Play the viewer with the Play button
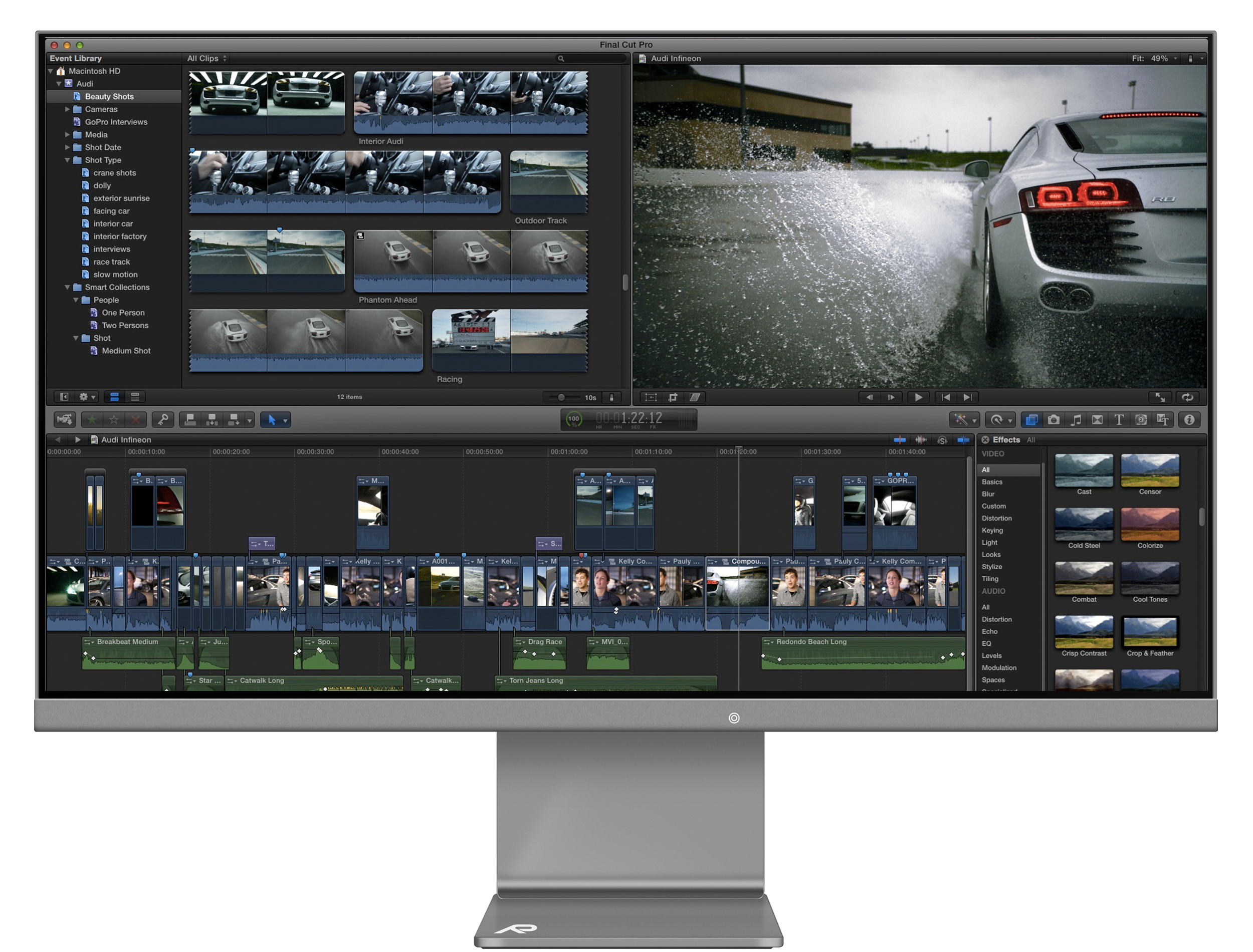Screen dimensions: 1253x952 (x=919, y=397)
